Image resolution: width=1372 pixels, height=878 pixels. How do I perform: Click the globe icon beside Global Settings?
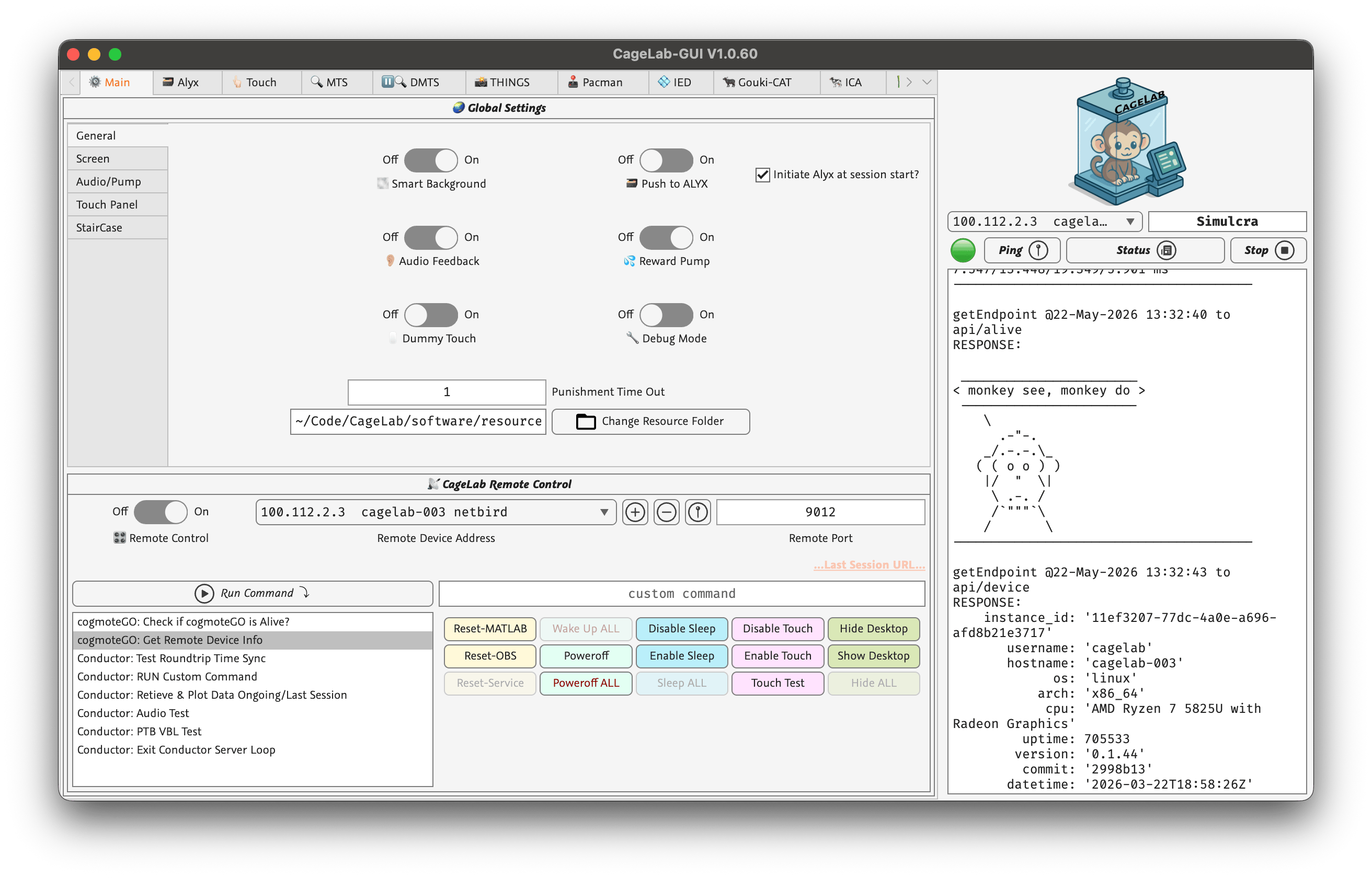click(459, 108)
